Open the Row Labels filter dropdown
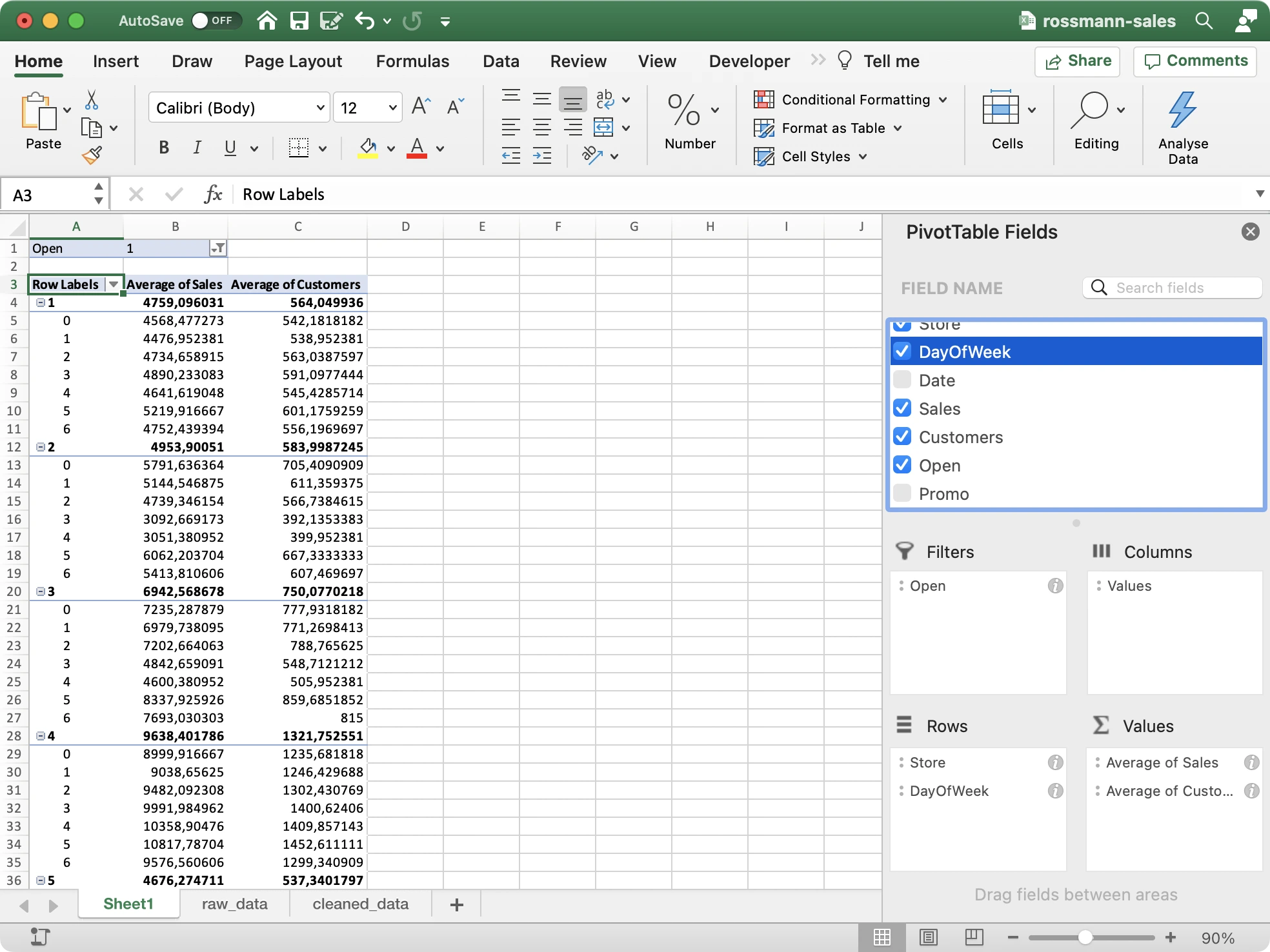The image size is (1270, 952). [114, 284]
